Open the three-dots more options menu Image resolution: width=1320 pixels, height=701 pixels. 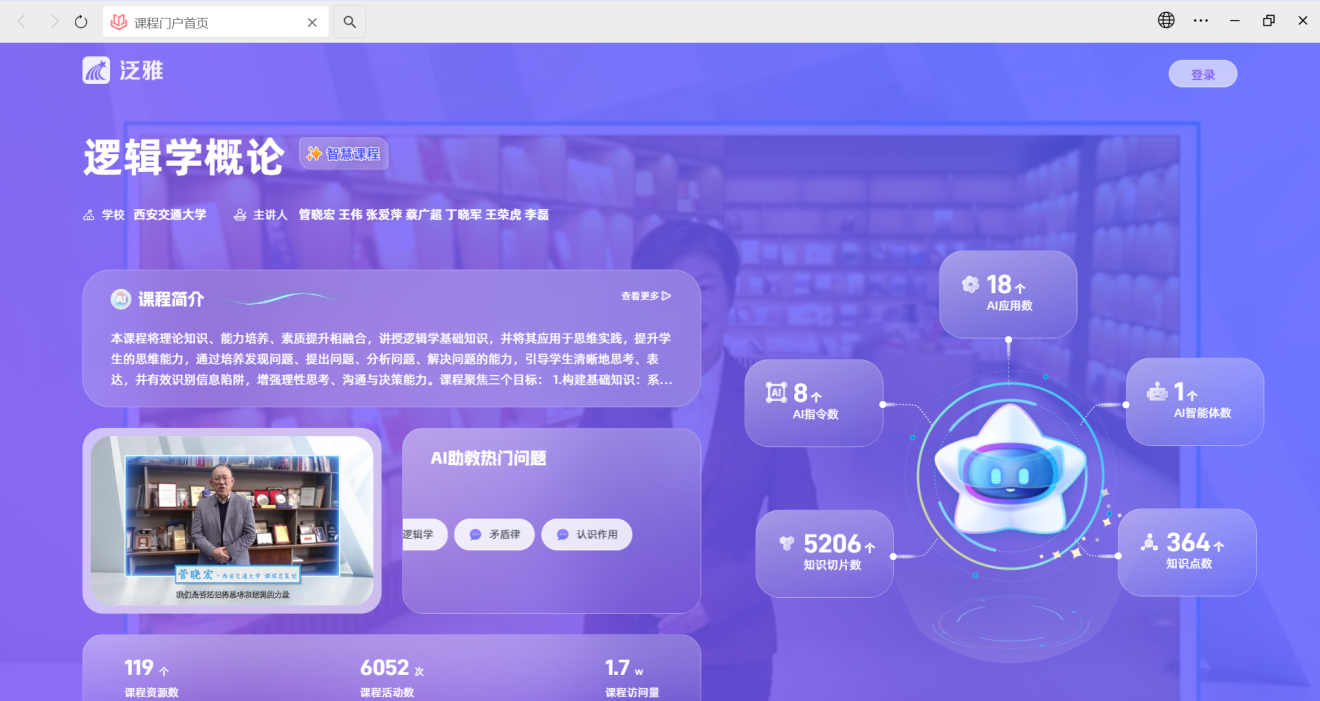[x=1201, y=20]
